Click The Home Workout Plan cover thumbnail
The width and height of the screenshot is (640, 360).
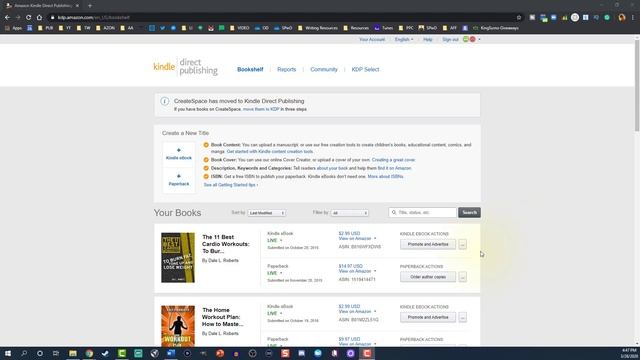pos(178,326)
